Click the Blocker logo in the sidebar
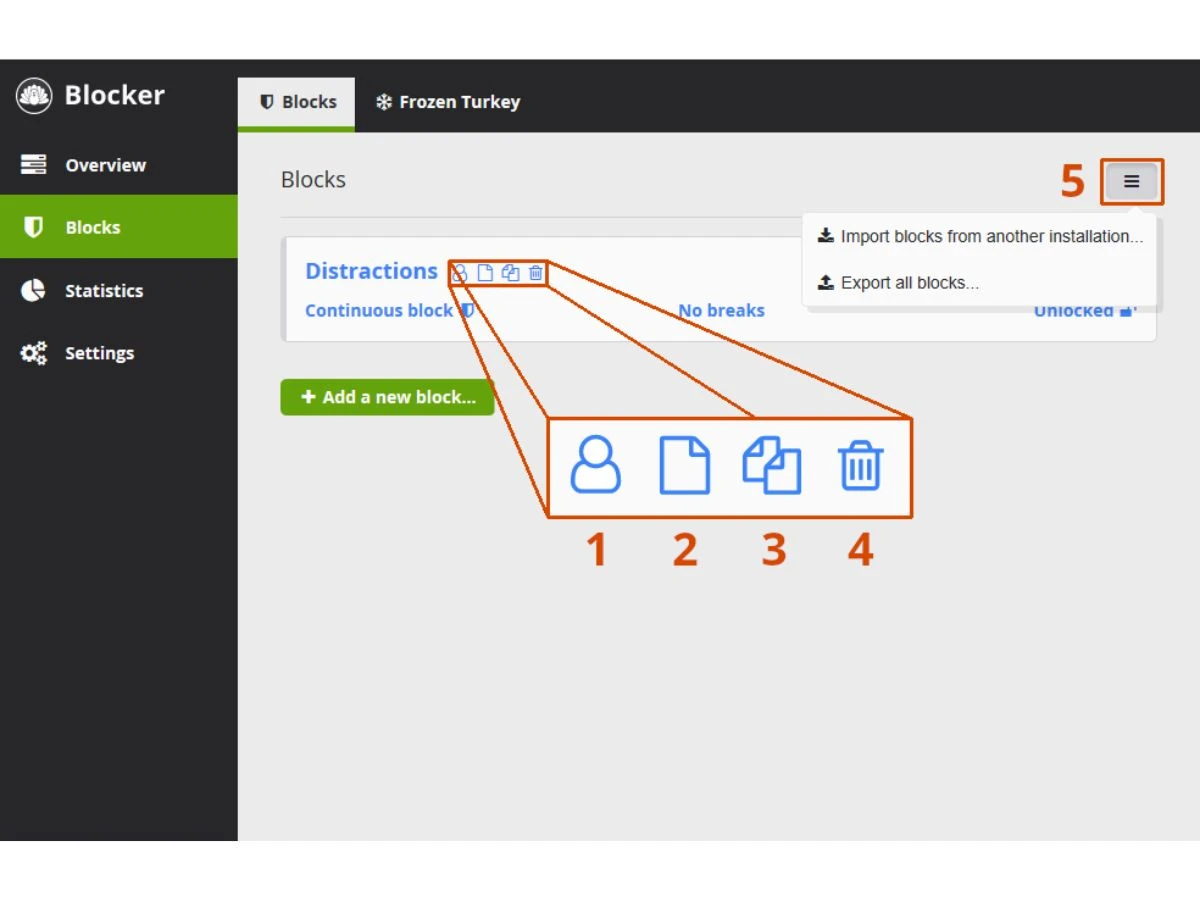The image size is (1200, 900). [x=34, y=95]
